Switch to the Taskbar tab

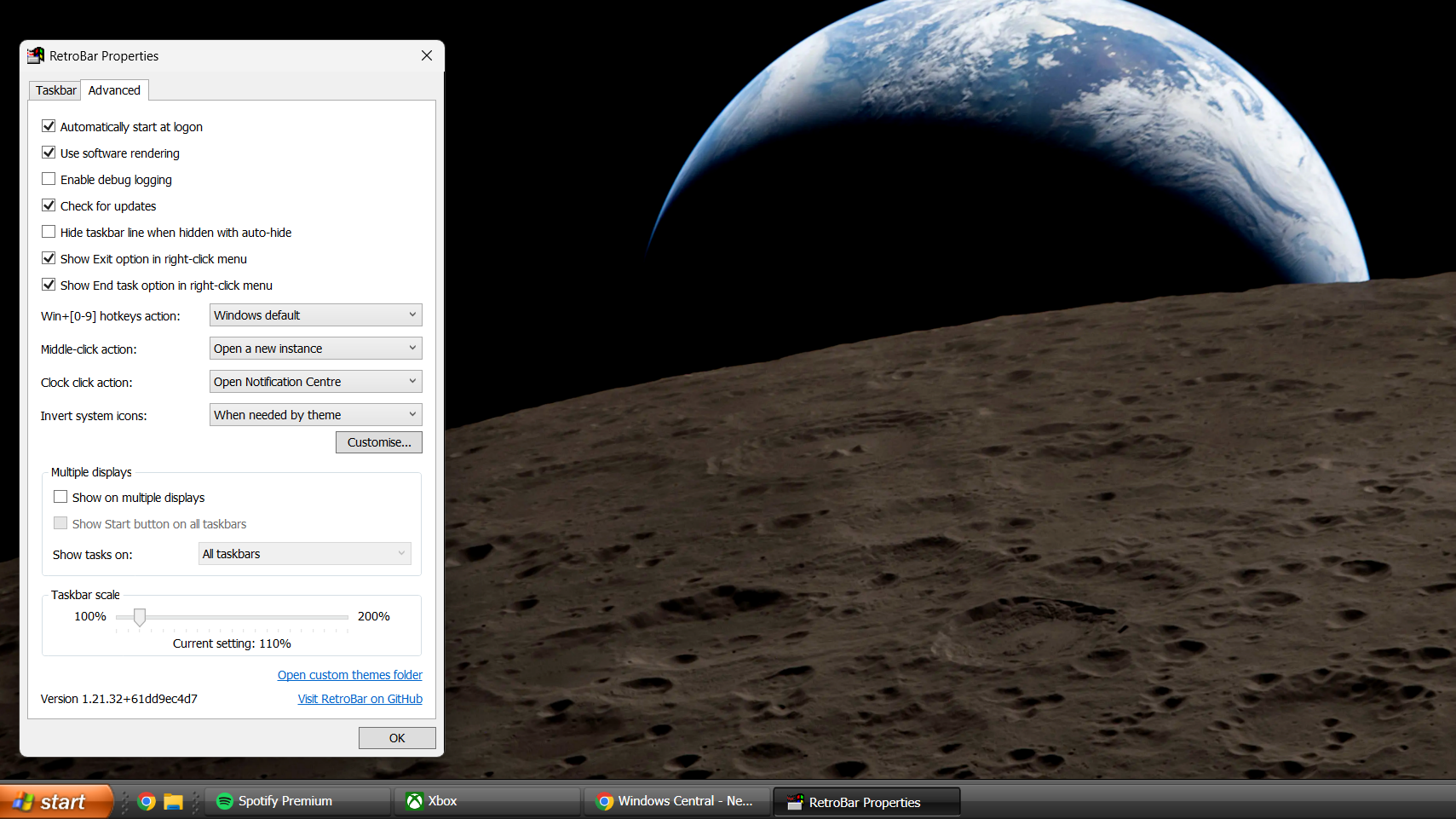(x=55, y=90)
